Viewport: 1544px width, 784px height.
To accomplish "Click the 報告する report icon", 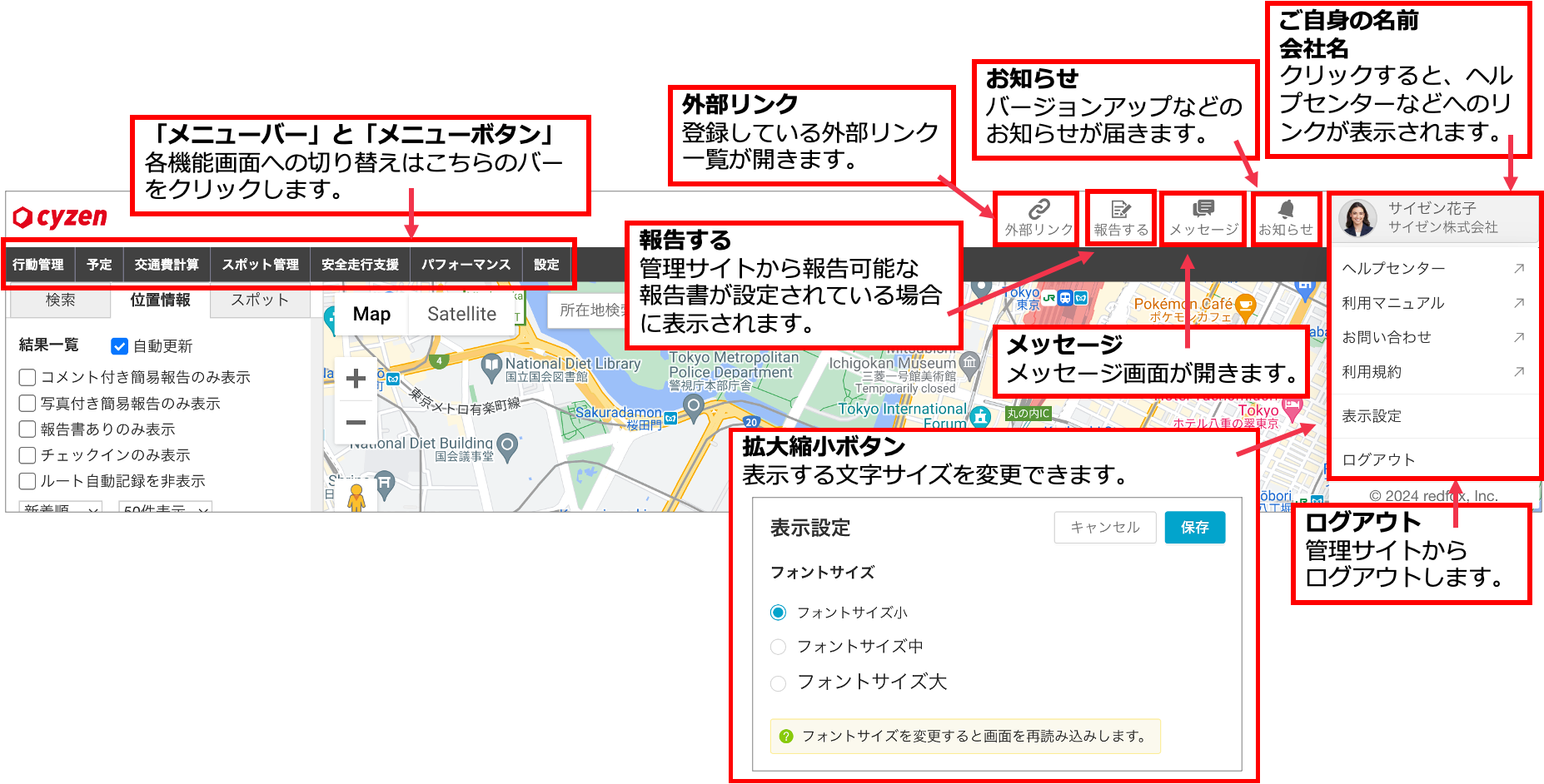I will pos(1121,218).
